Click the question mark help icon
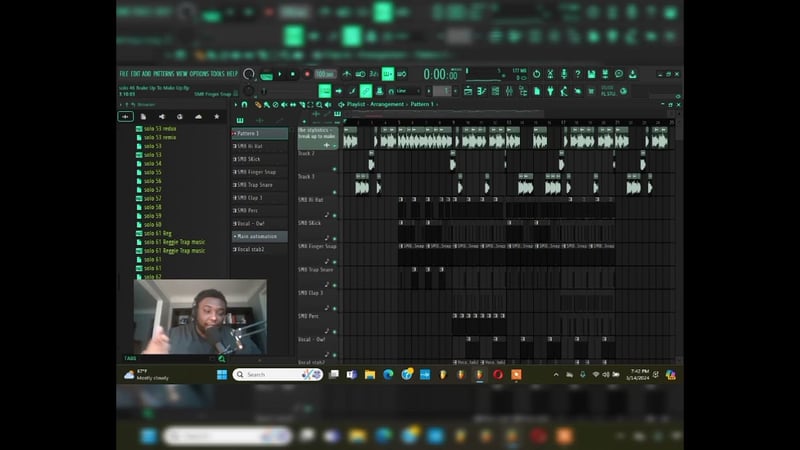Image resolution: width=800 pixels, height=450 pixels. point(578,74)
